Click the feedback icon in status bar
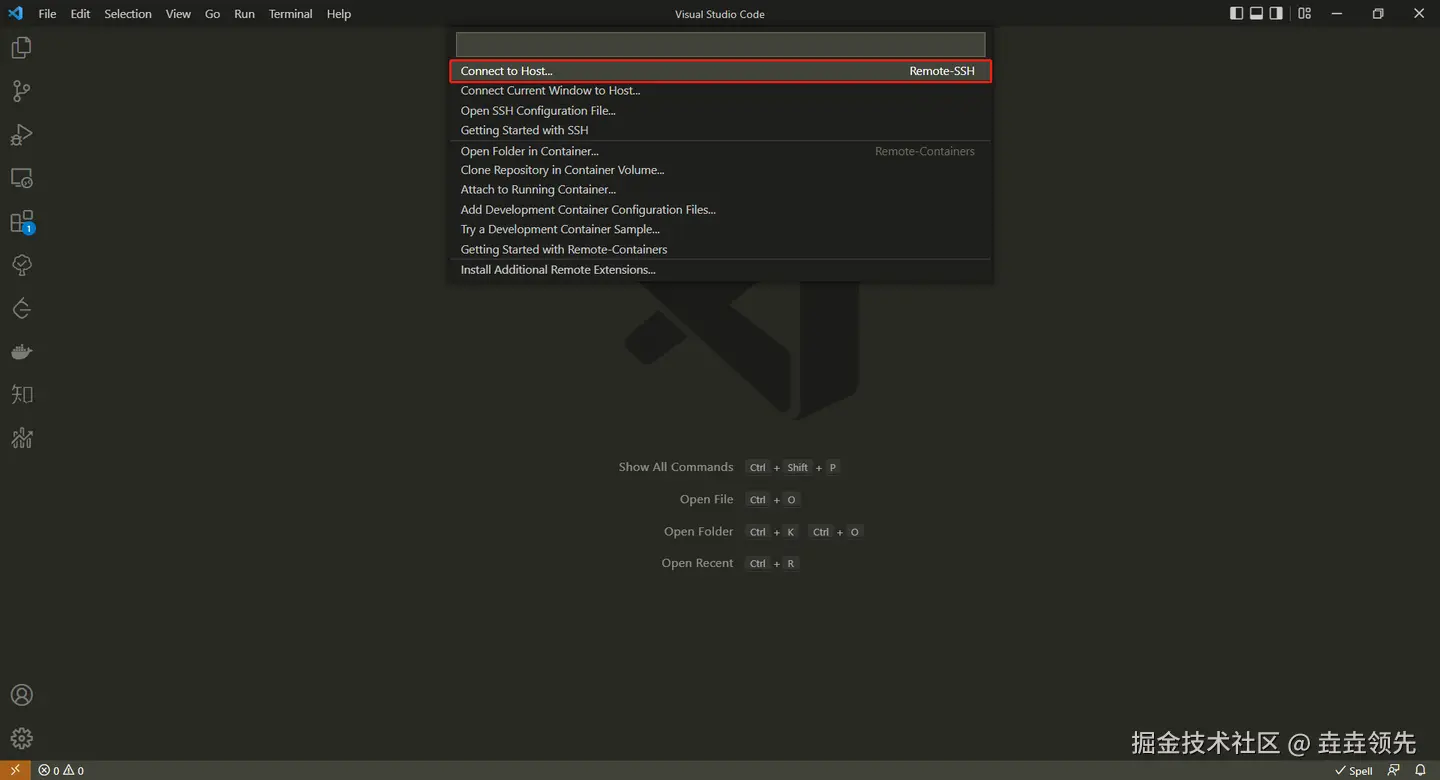The image size is (1440, 780). click(x=1394, y=770)
